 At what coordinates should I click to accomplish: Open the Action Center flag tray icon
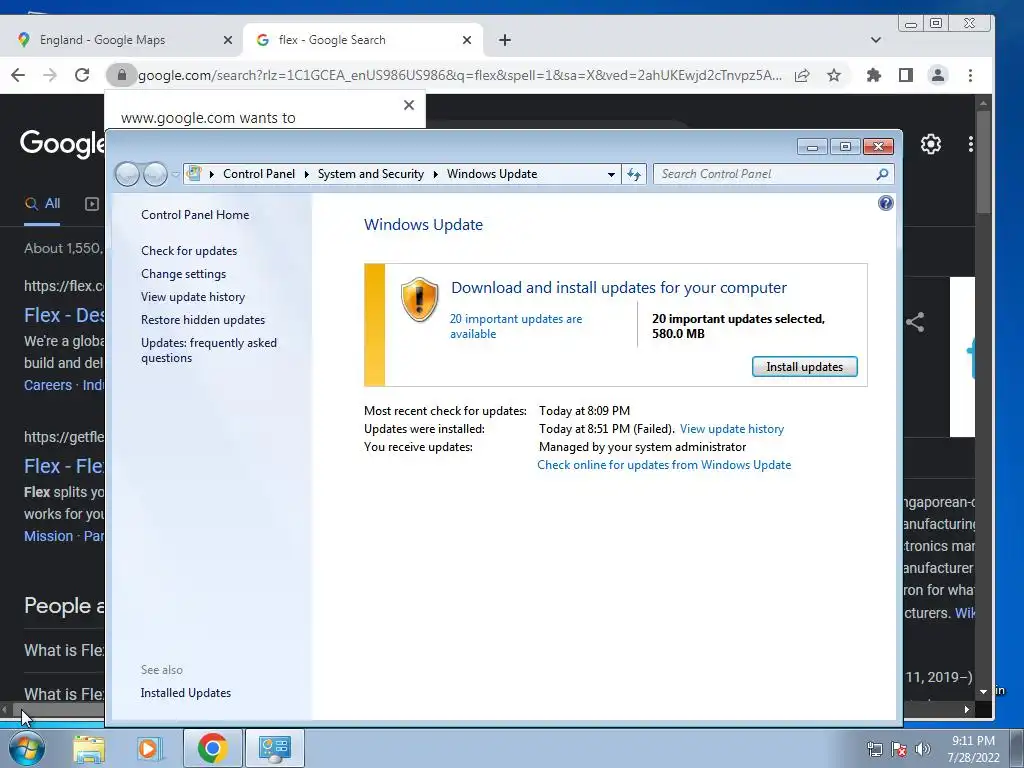[899, 749]
